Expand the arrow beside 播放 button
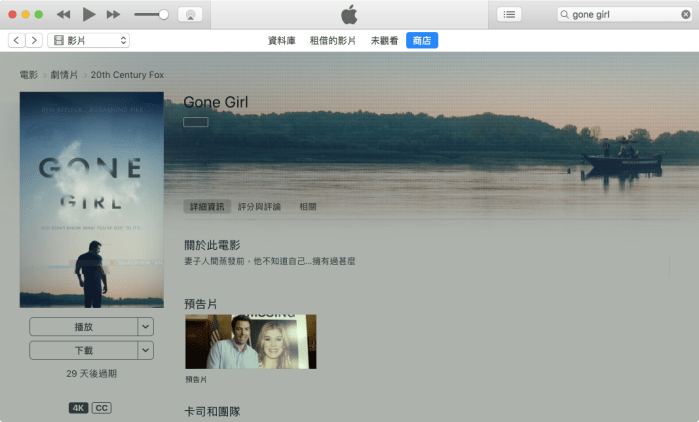Screen dimensions: 699x422 [146, 327]
